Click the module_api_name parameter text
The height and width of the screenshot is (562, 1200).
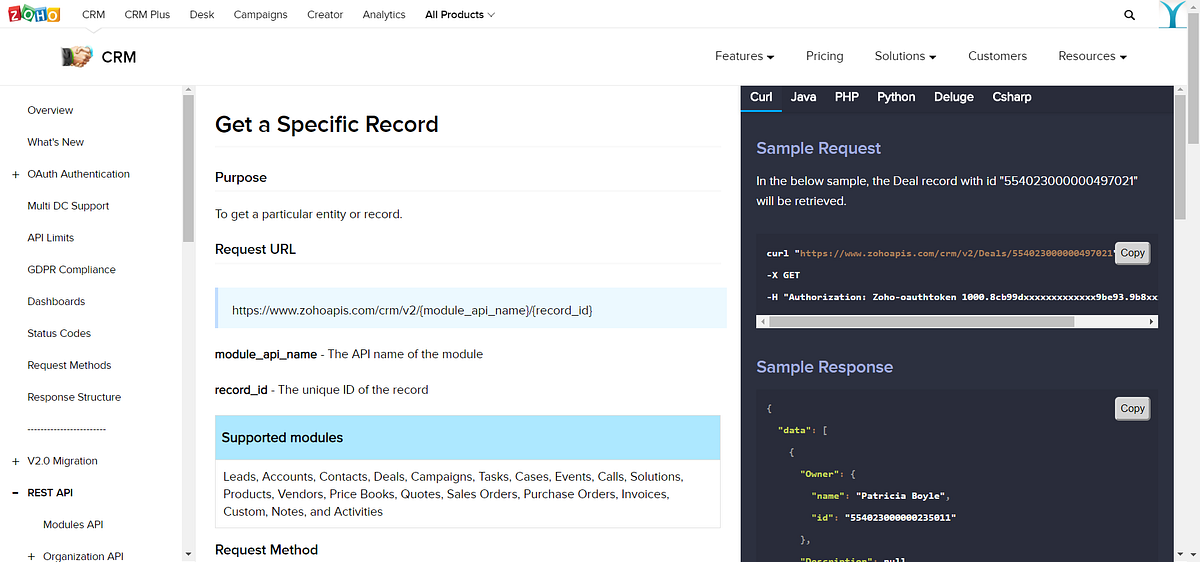266,354
